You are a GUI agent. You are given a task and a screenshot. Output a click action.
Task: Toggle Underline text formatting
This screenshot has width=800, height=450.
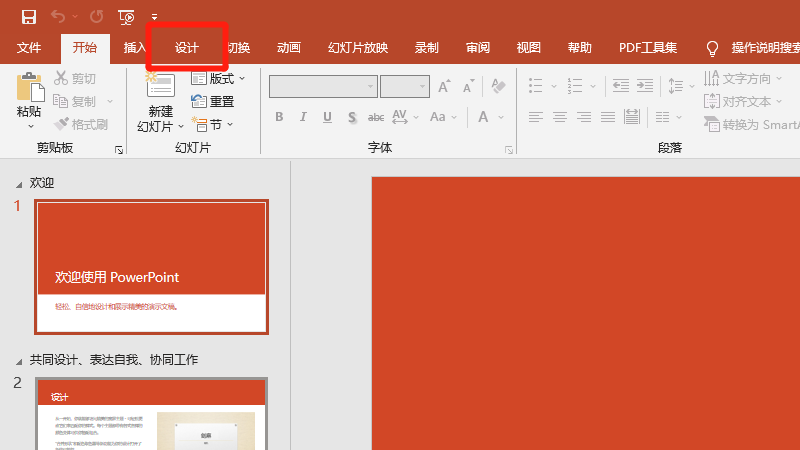click(x=327, y=118)
